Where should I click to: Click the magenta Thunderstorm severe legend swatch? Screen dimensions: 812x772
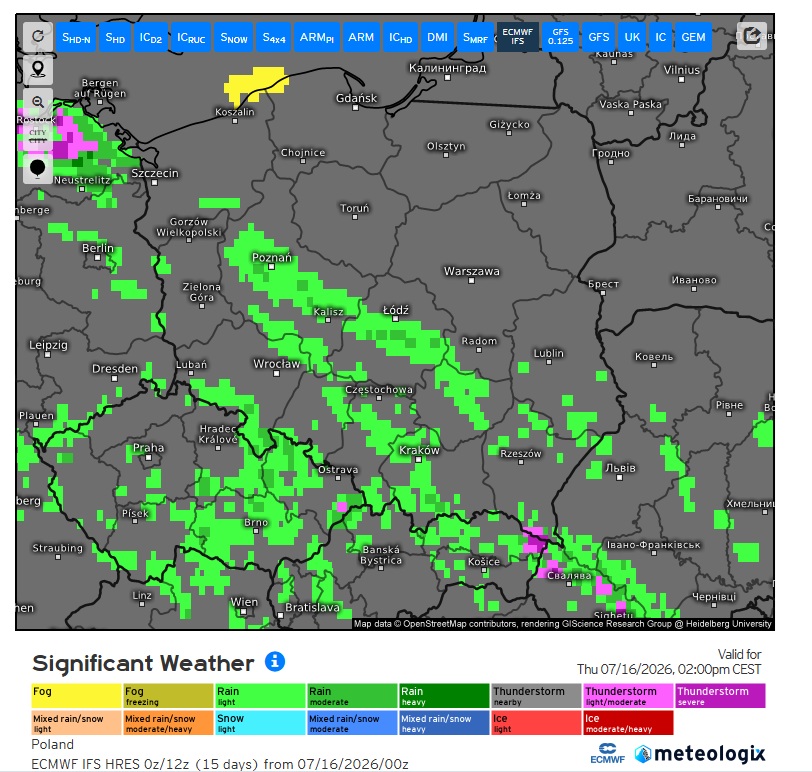point(720,696)
